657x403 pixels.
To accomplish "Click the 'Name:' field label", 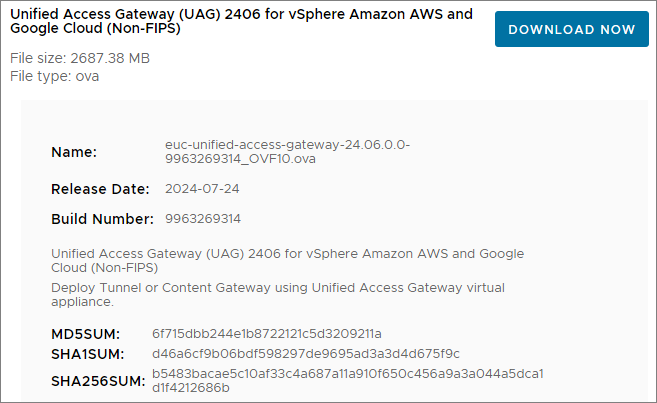I will 74,152.
